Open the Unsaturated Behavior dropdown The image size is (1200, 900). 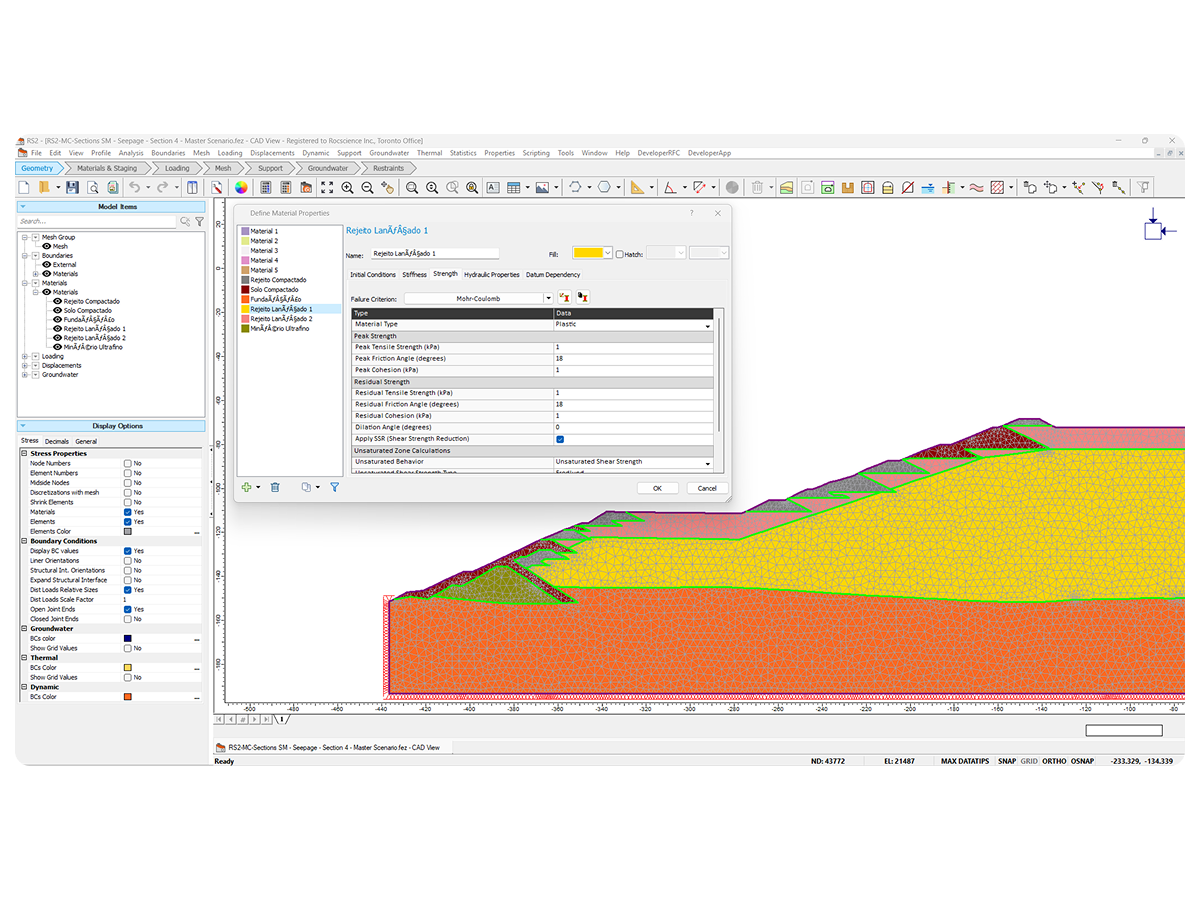707,462
